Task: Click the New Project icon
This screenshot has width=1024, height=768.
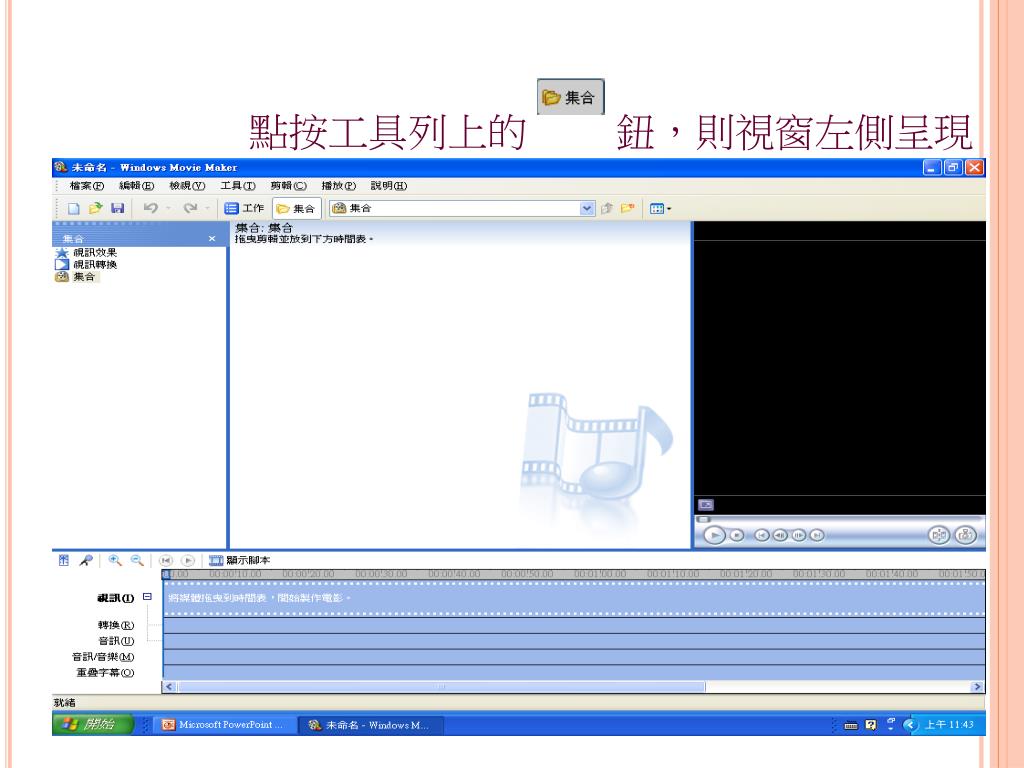Action: point(73,208)
